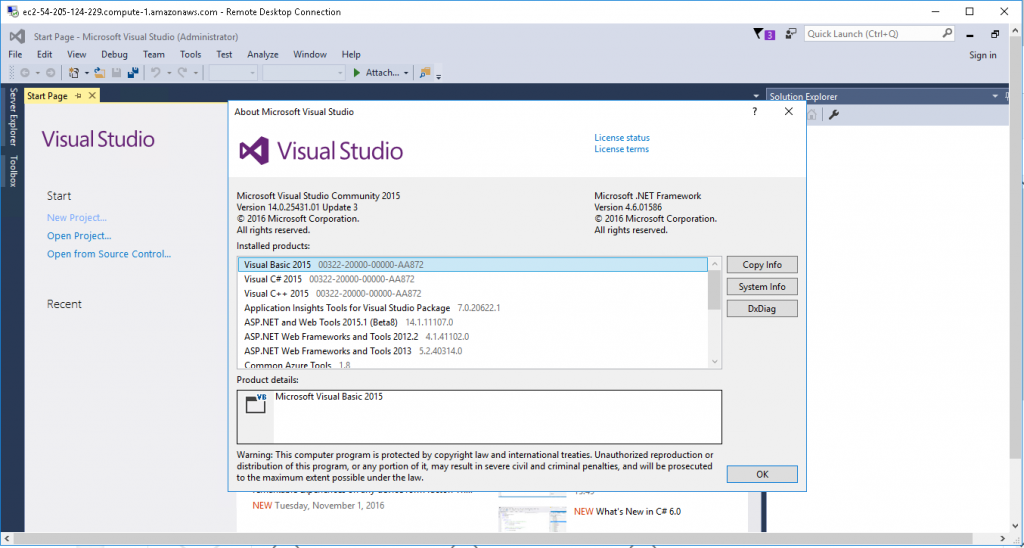Toggle the Start Page tab pin

click(79, 96)
